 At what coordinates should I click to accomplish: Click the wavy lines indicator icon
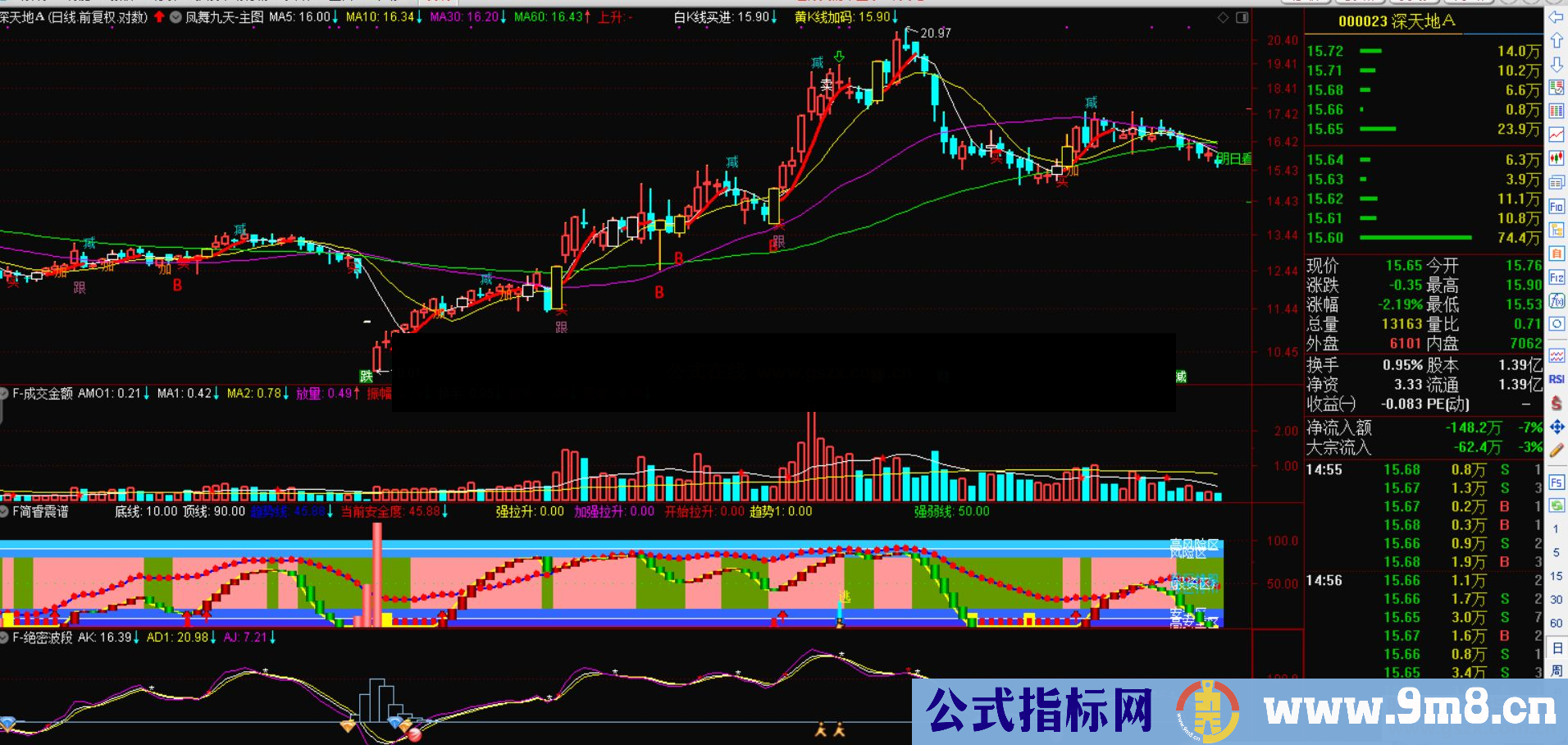1556,355
